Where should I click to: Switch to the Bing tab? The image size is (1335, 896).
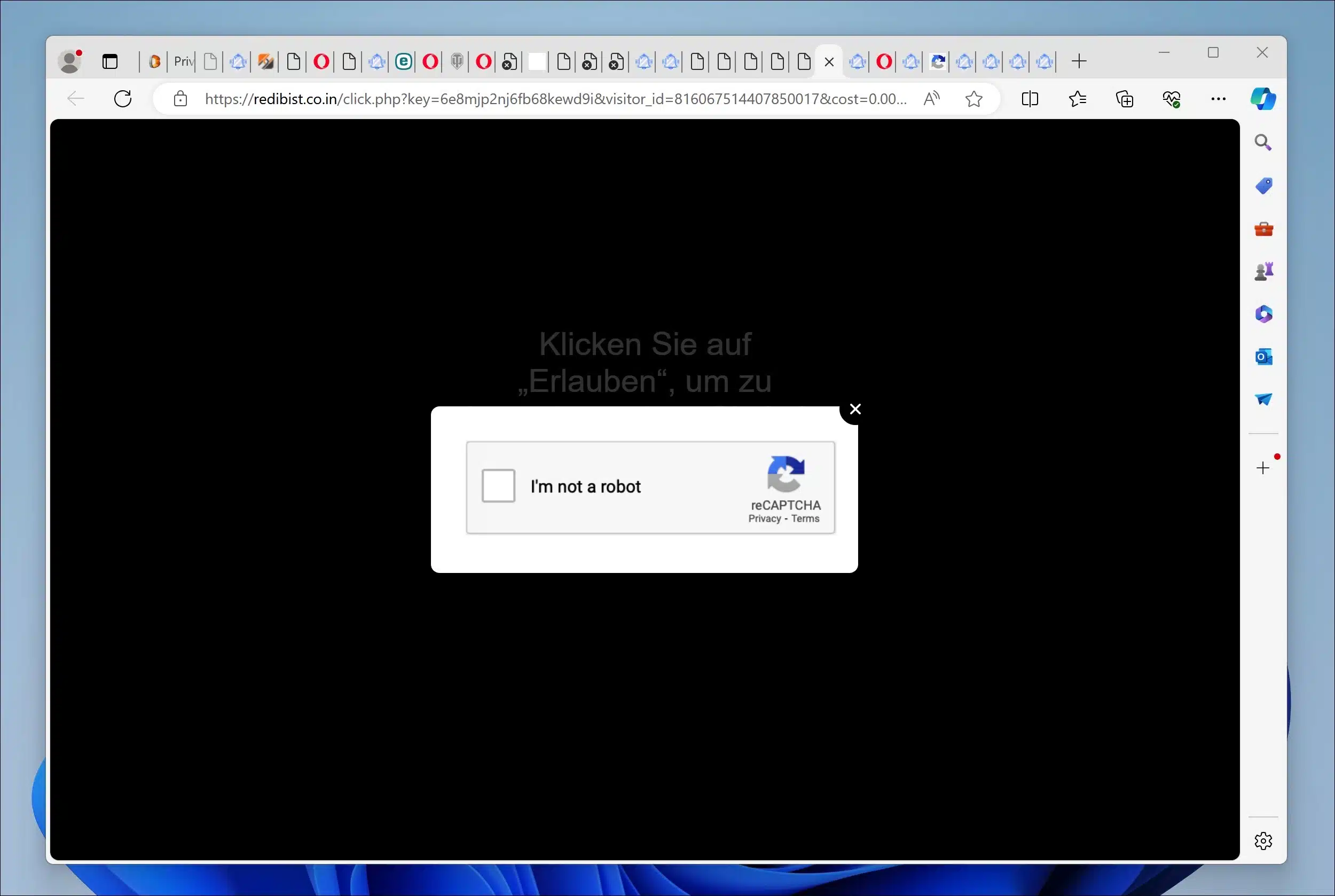coord(154,62)
